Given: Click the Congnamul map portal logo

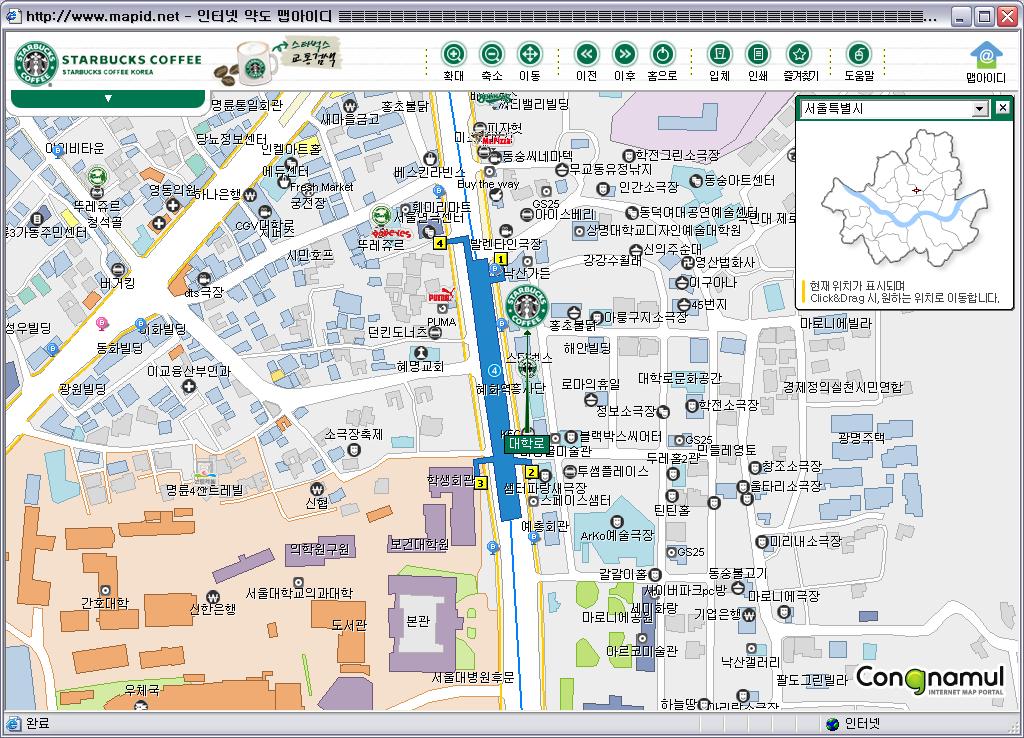Looking at the screenshot, I should pos(930,681).
